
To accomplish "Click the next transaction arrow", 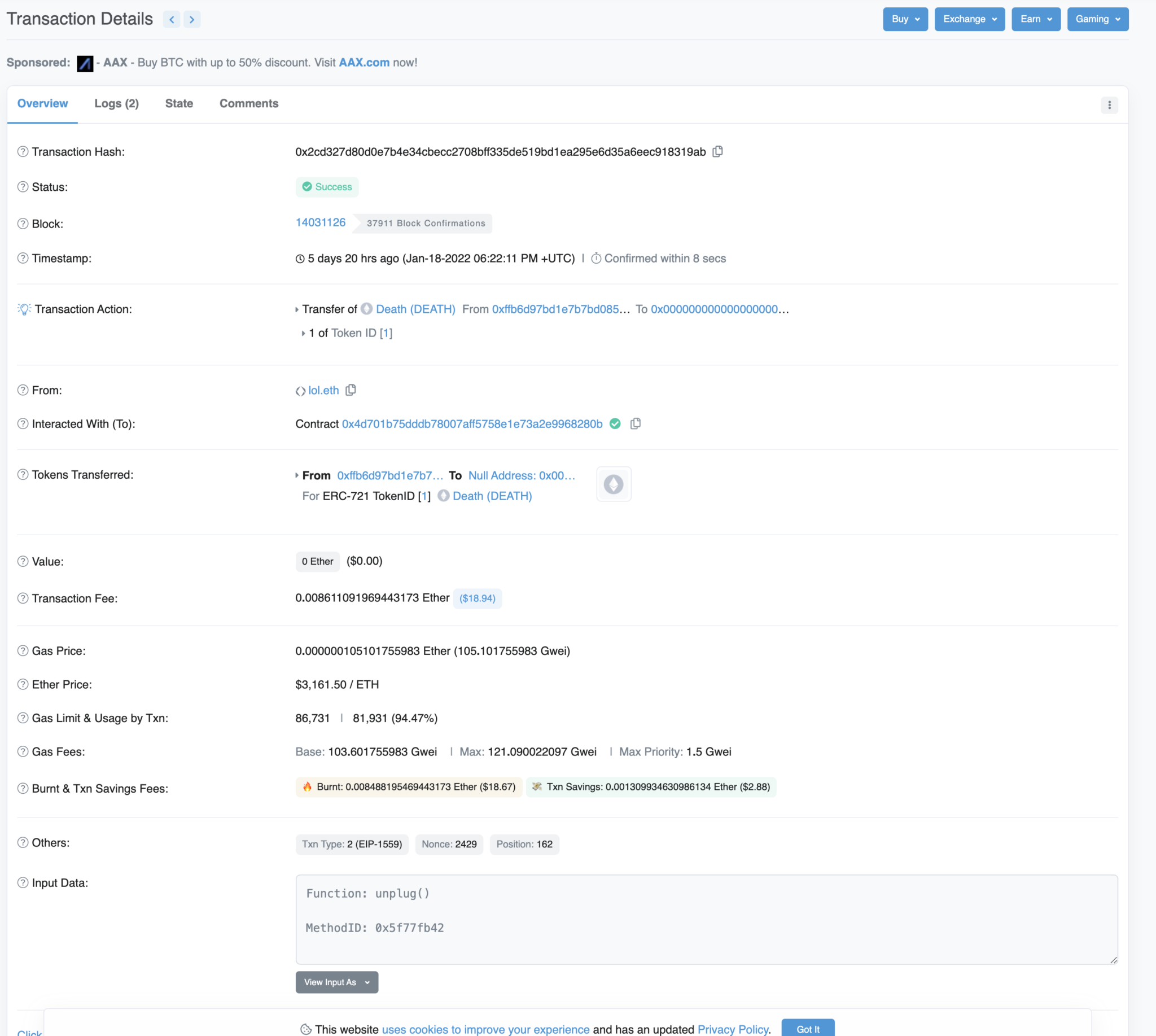I will (192, 19).
